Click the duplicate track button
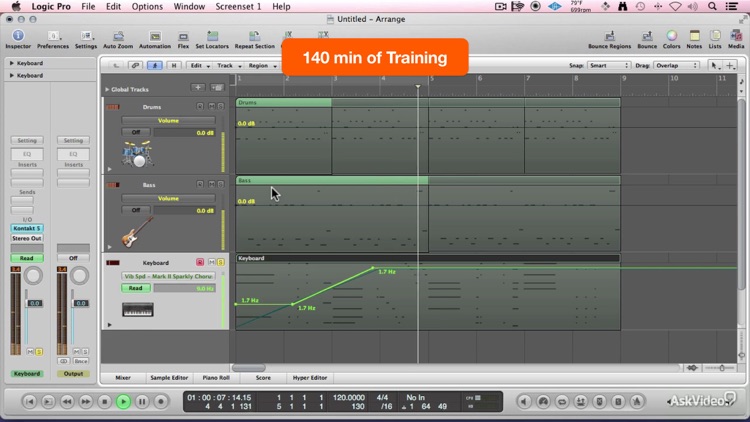This screenshot has width=750, height=422. [217, 87]
